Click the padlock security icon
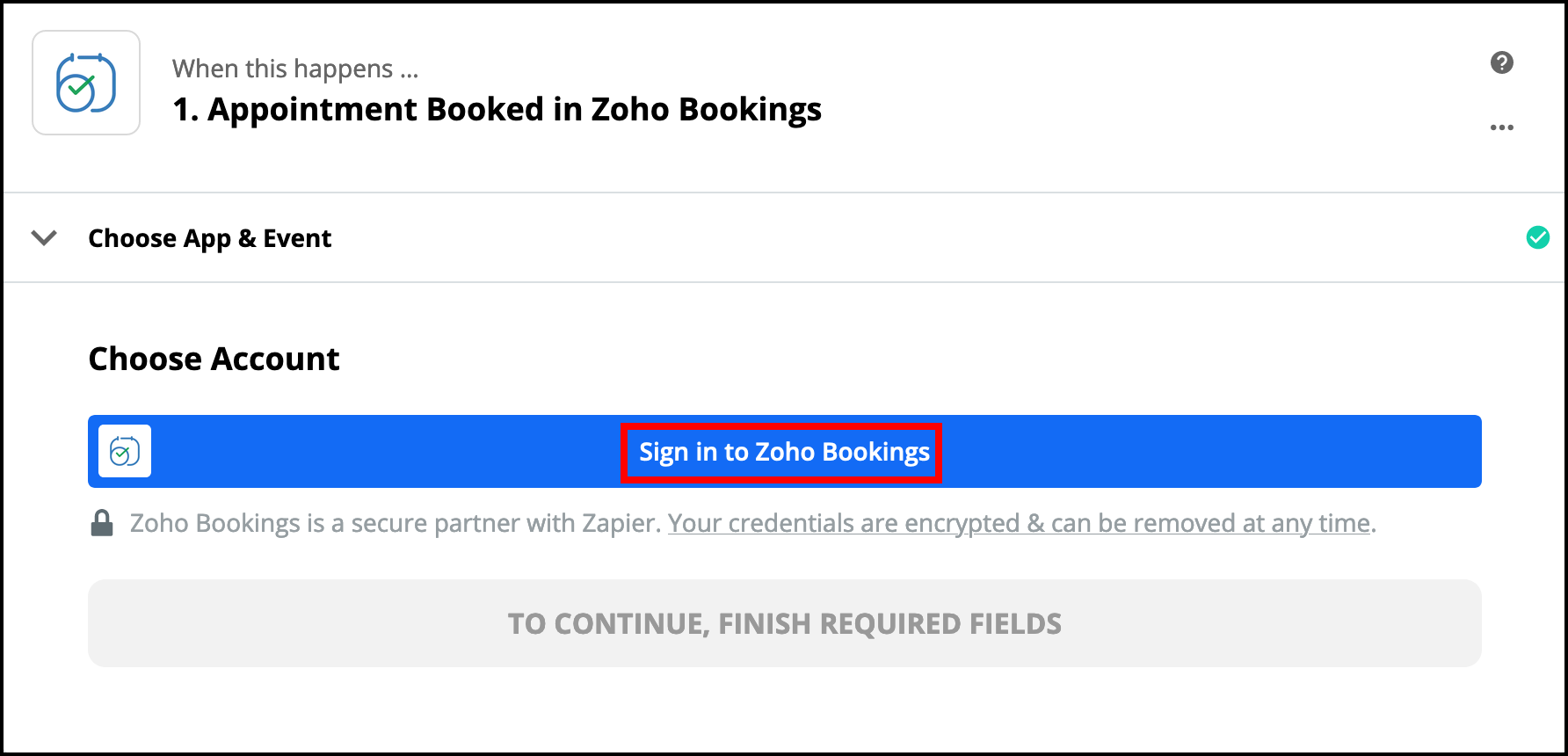Viewport: 1568px width, 756px height. pyautogui.click(x=102, y=523)
